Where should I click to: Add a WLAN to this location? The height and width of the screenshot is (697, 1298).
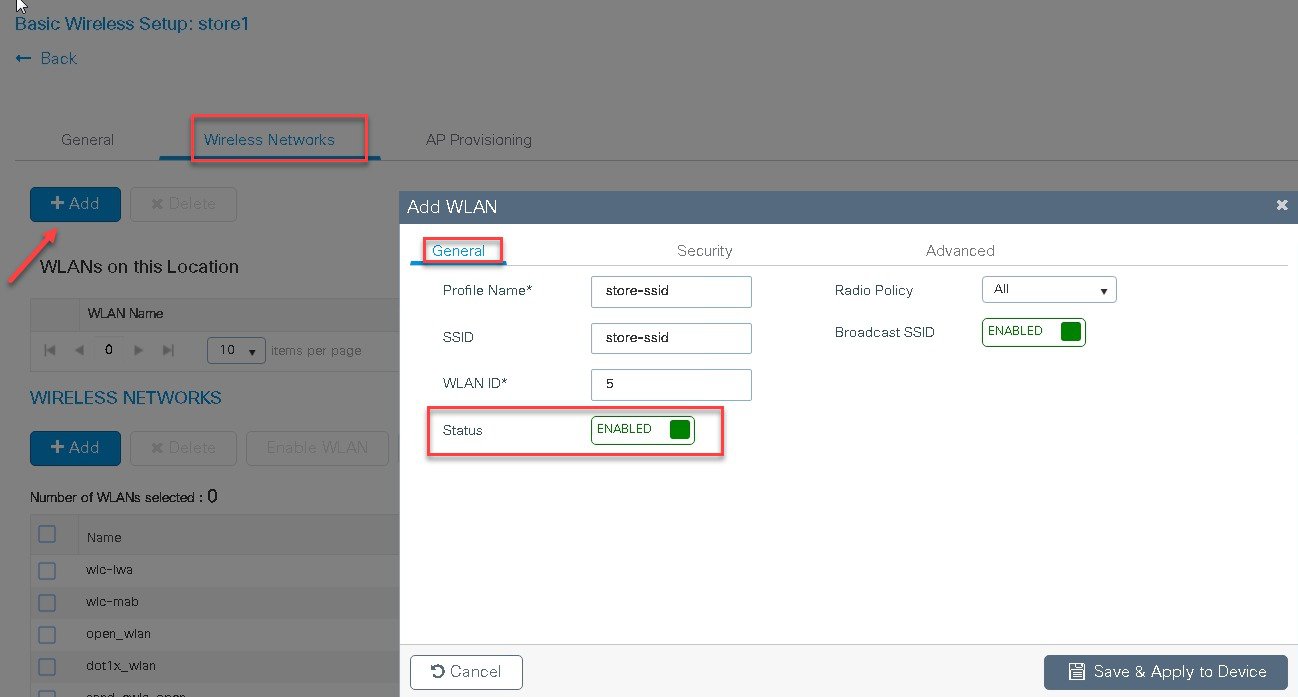click(75, 204)
